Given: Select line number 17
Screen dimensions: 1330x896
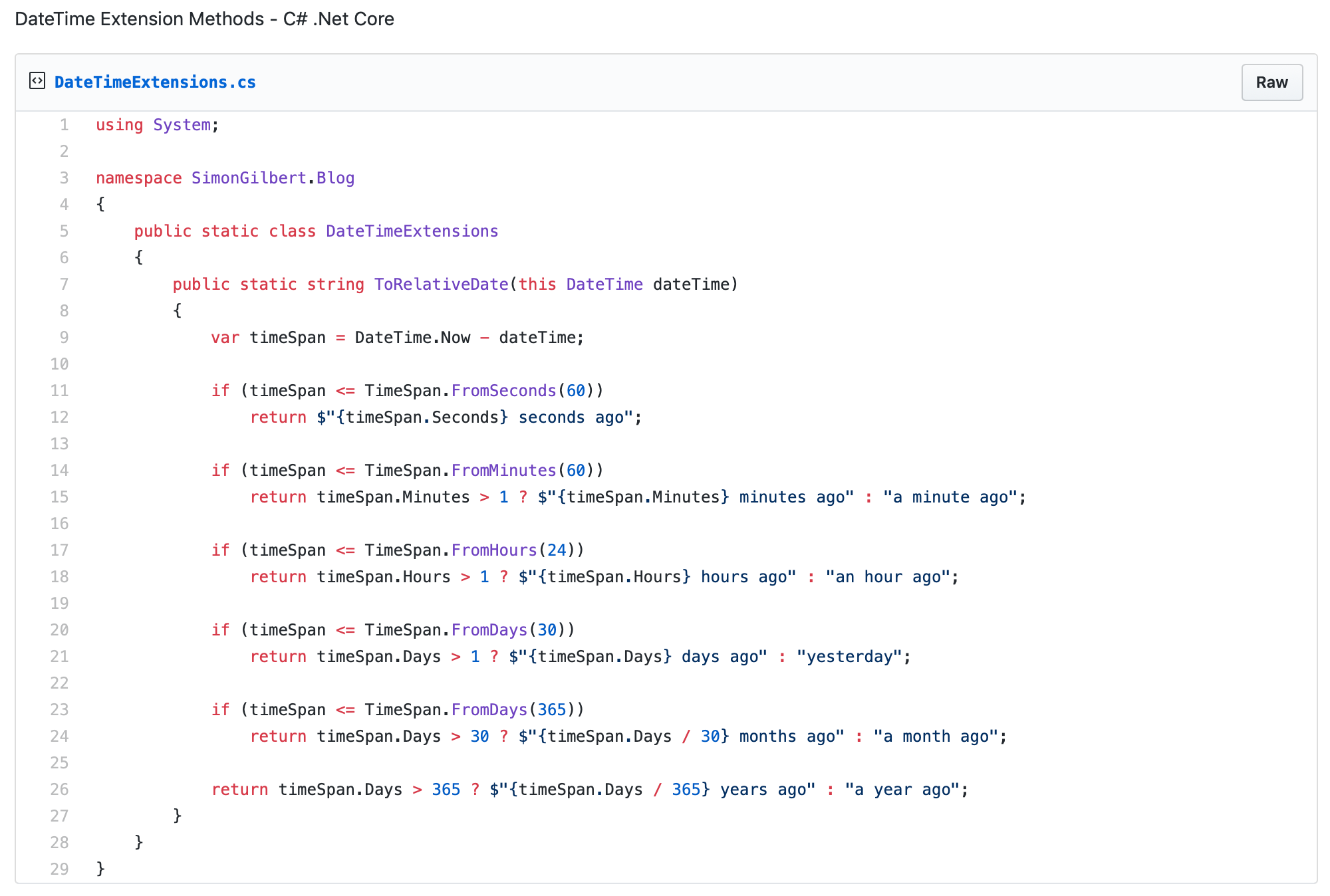Looking at the screenshot, I should (60, 550).
